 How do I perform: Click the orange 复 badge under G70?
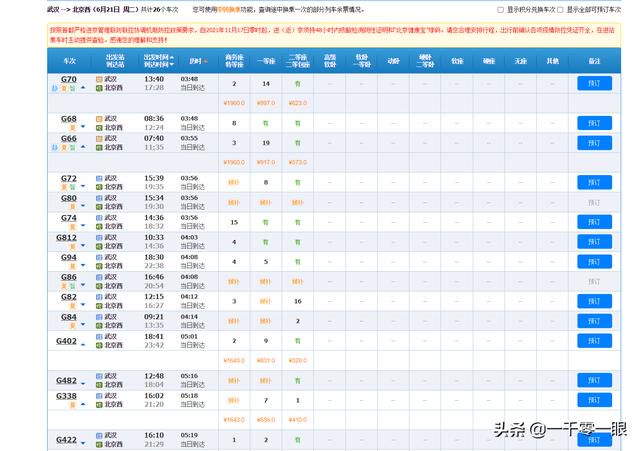[64, 88]
